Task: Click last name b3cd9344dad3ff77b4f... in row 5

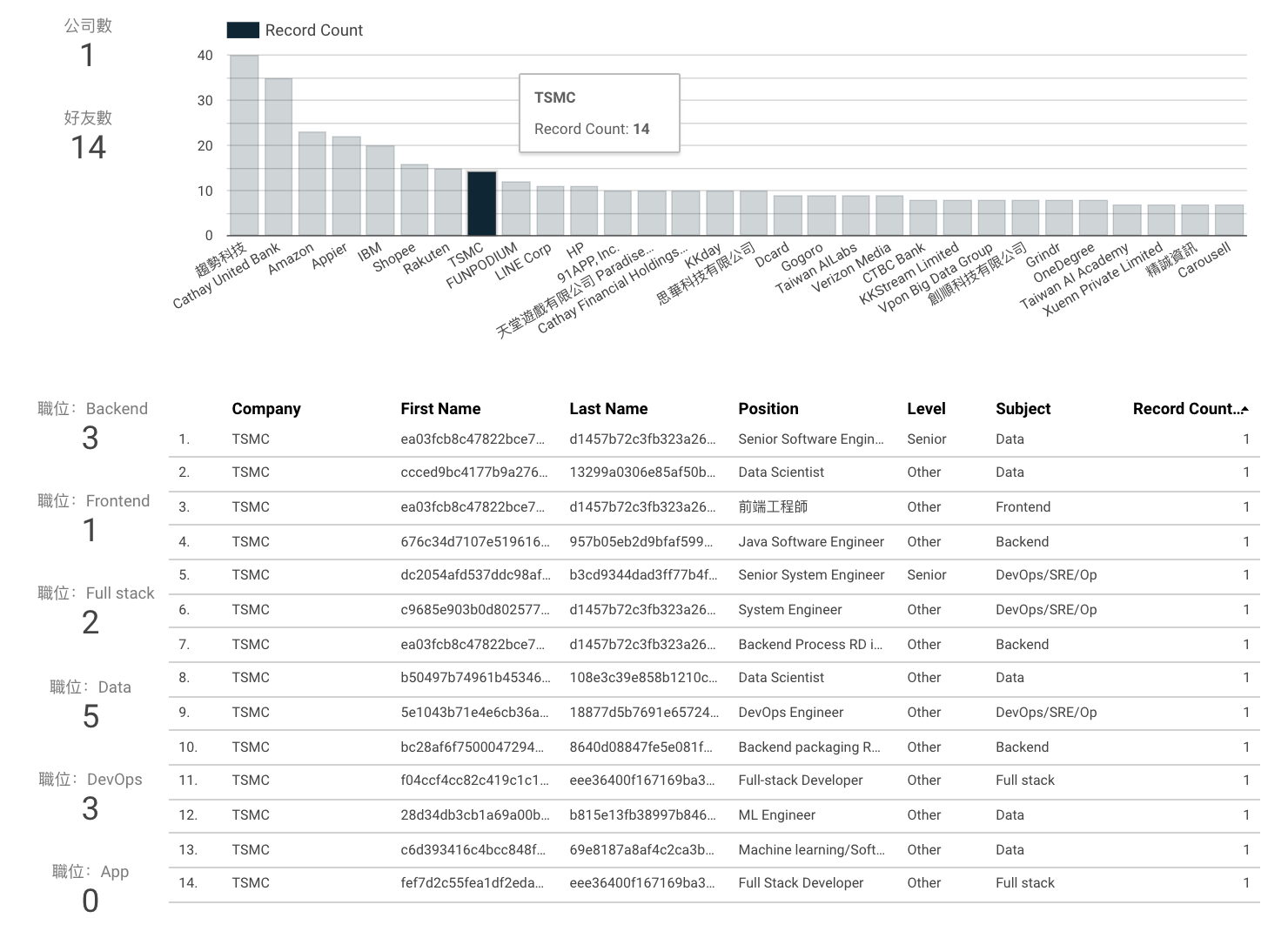Action: coord(643,575)
